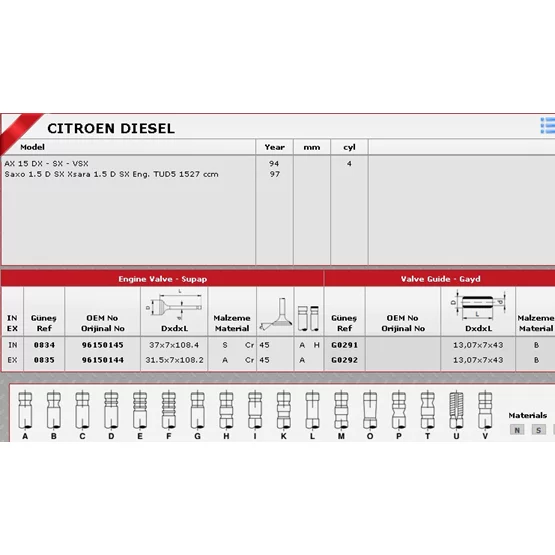555x555 pixels.
Task: Click the valve guide DxdxL diagram
Action: tap(478, 305)
